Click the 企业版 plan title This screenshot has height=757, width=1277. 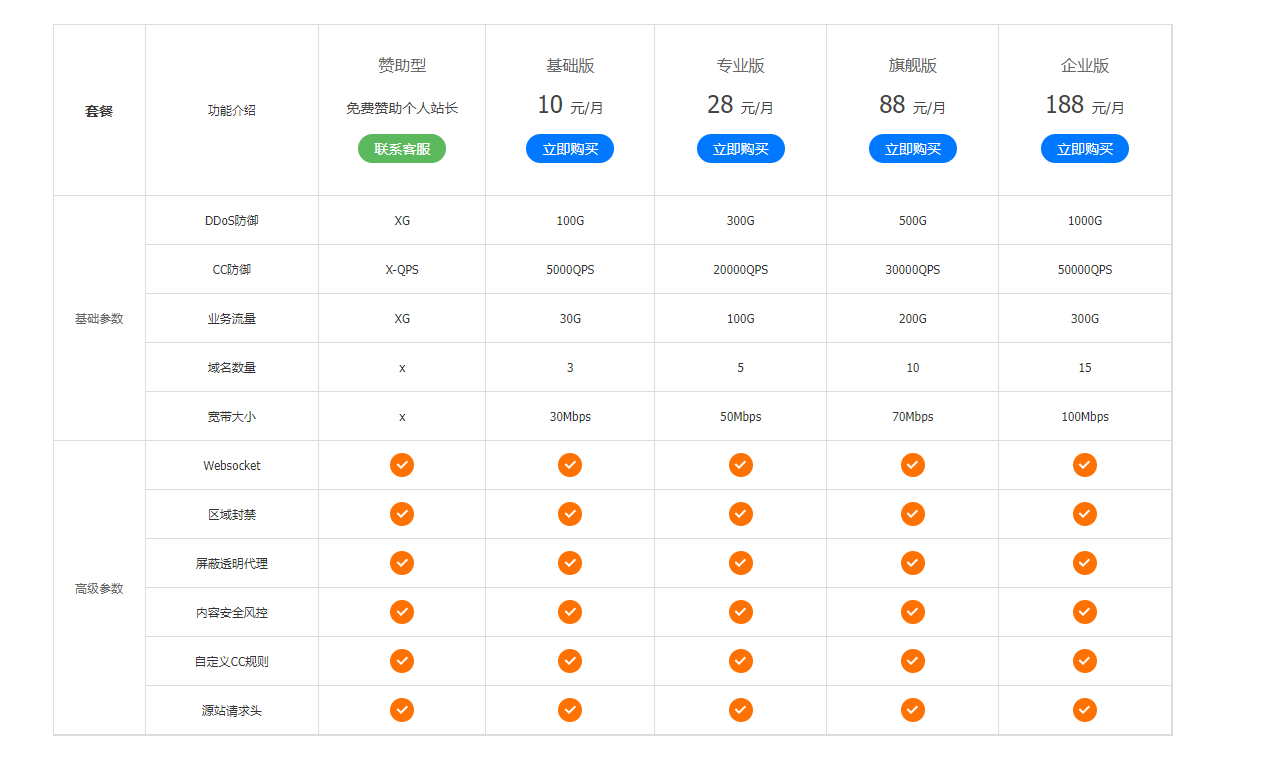(x=1085, y=66)
